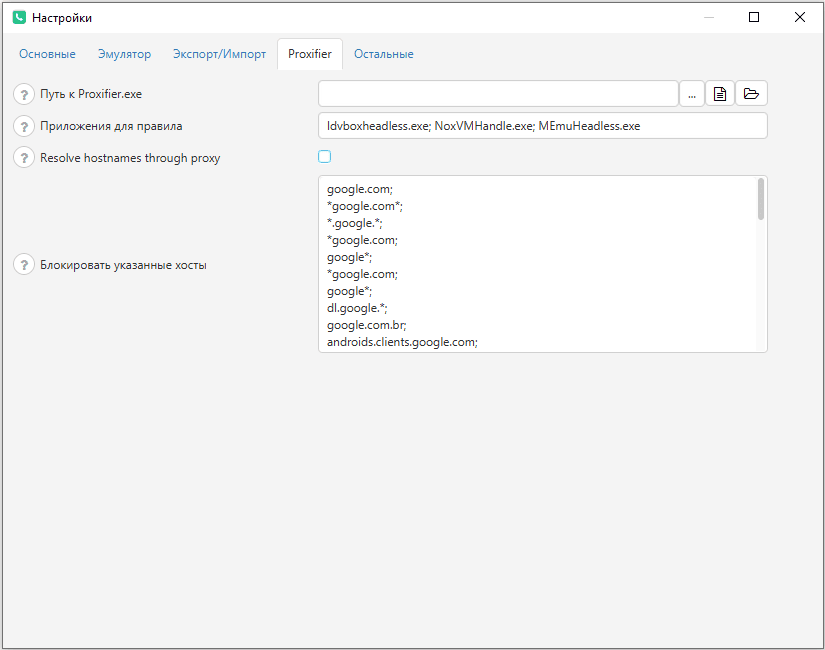Image resolution: width=825 pixels, height=650 pixels.
Task: Open help for Путь к Proxifier.exe
Action: click(24, 94)
